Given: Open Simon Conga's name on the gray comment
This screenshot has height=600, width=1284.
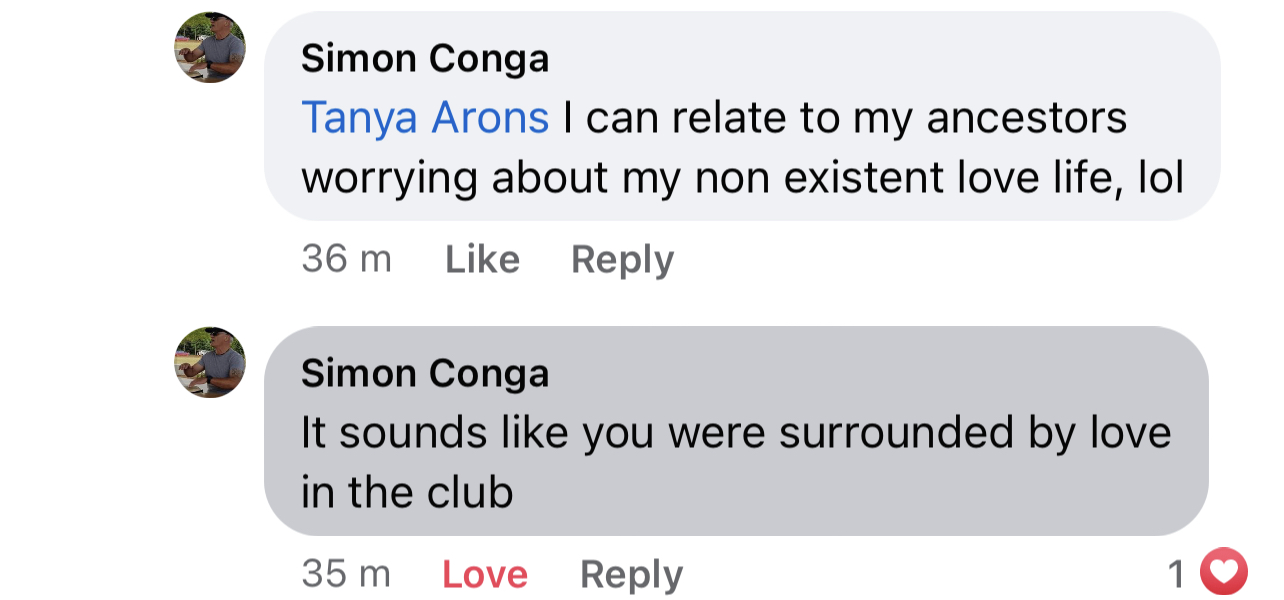Looking at the screenshot, I should 425,374.
